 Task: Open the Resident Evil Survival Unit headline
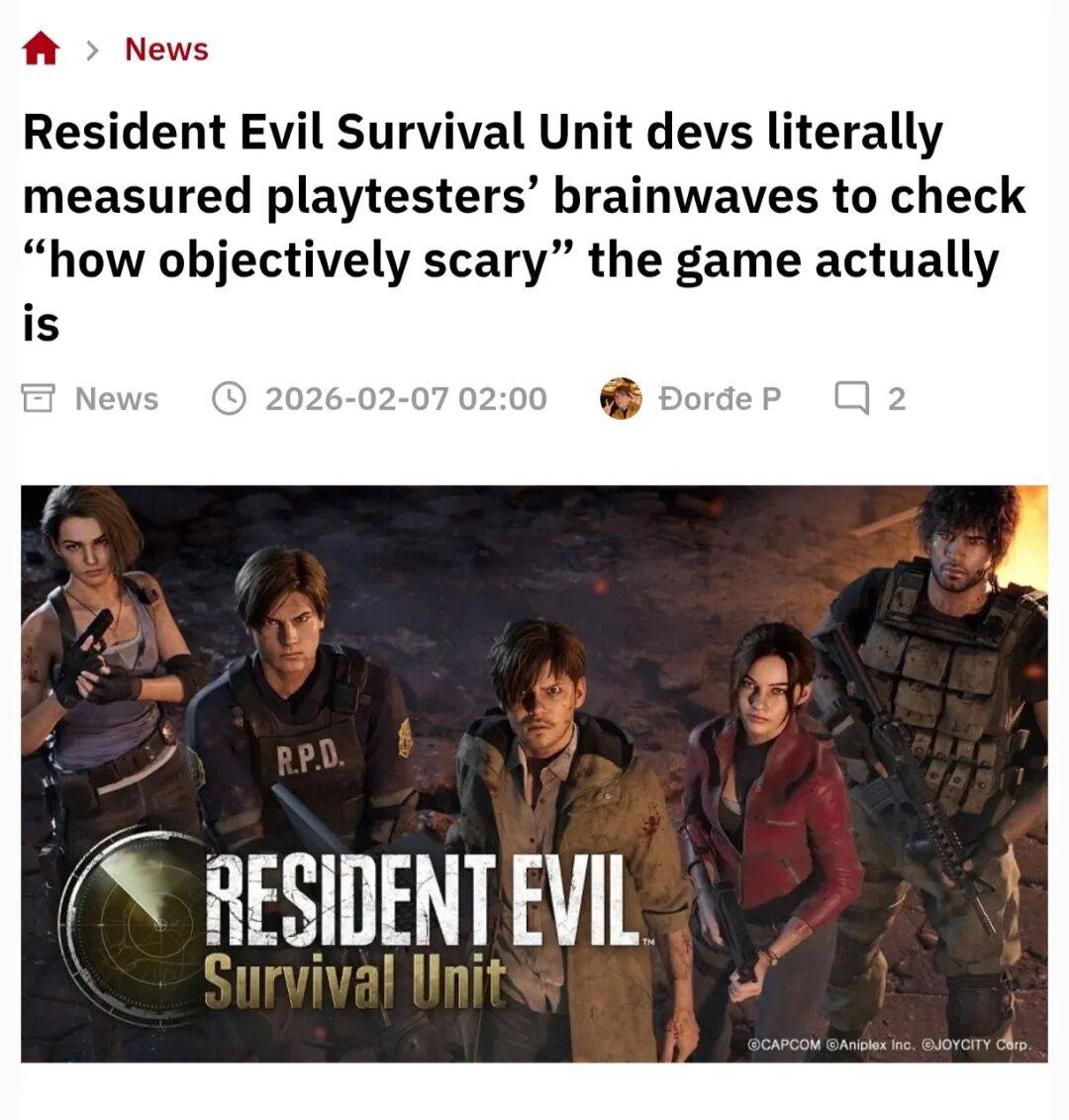(524, 227)
